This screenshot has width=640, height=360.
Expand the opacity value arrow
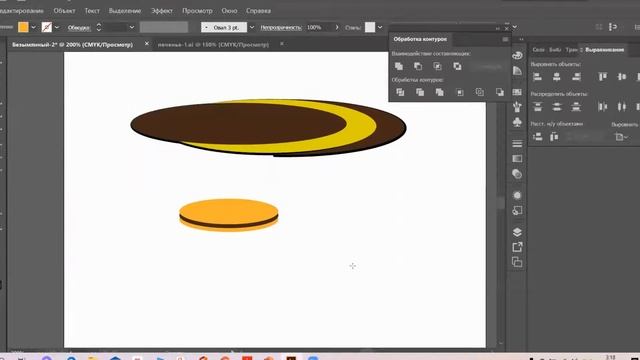pos(337,27)
